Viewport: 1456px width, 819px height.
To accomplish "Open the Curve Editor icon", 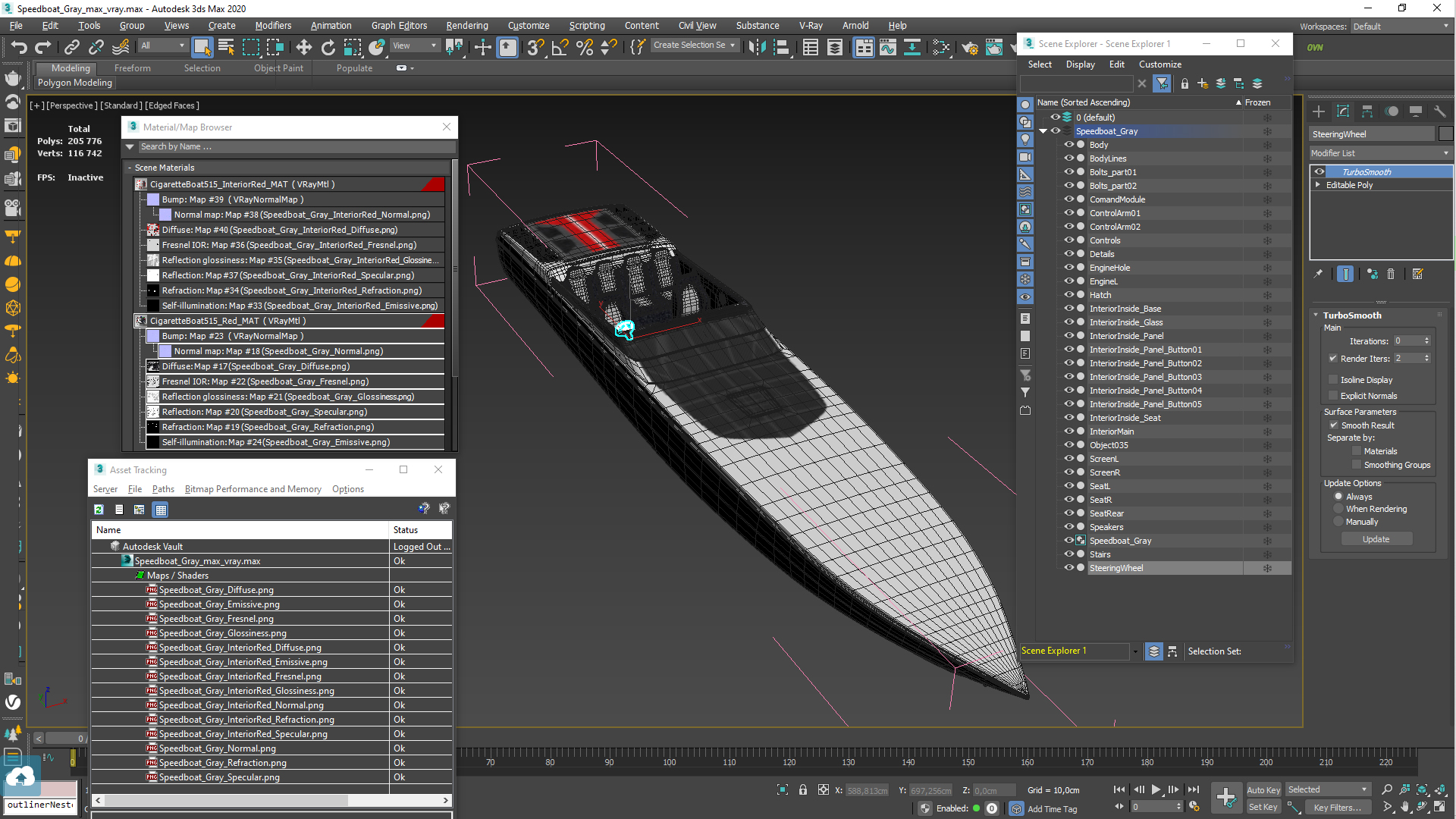I will 887,47.
